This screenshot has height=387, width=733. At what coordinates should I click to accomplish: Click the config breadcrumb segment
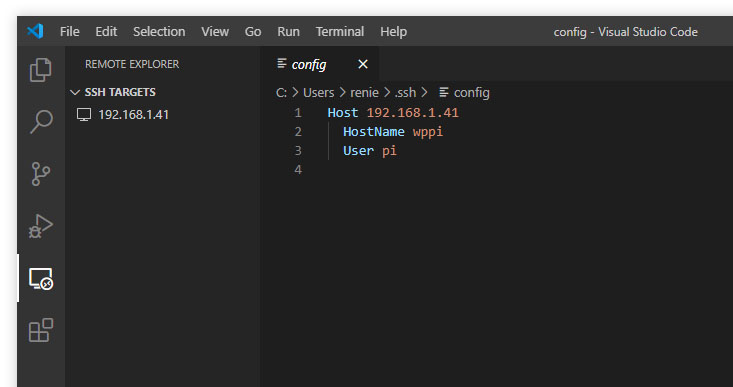pyautogui.click(x=472, y=93)
